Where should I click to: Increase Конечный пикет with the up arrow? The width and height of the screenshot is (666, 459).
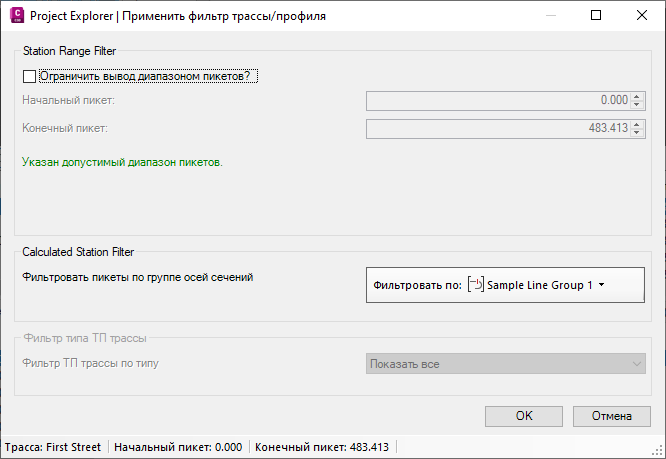636,124
